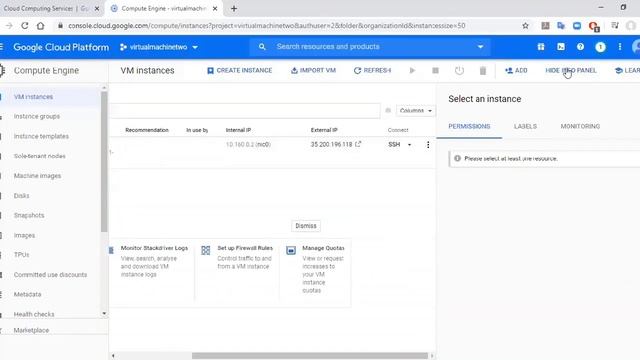Expand SSH connection options arrow
The width and height of the screenshot is (640, 360).
pos(409,144)
